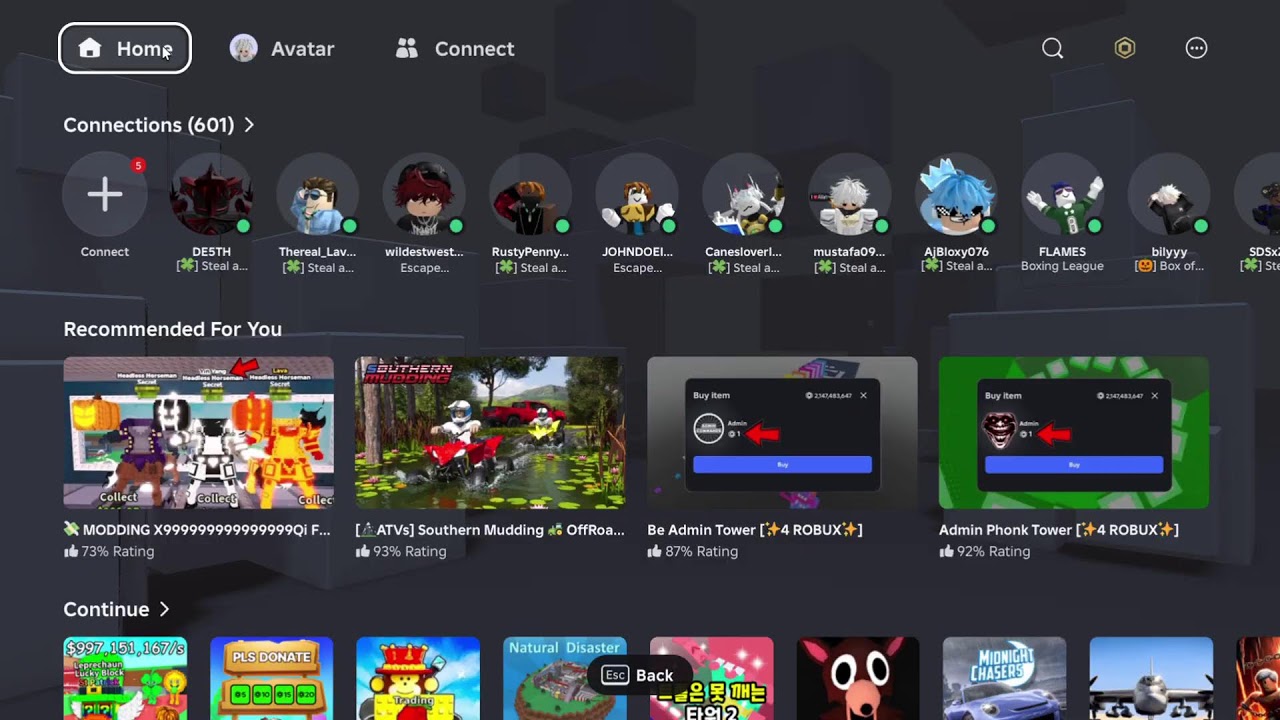Expand the Continue section chevron
Viewport: 1280px width, 720px height.
pyautogui.click(x=164, y=609)
